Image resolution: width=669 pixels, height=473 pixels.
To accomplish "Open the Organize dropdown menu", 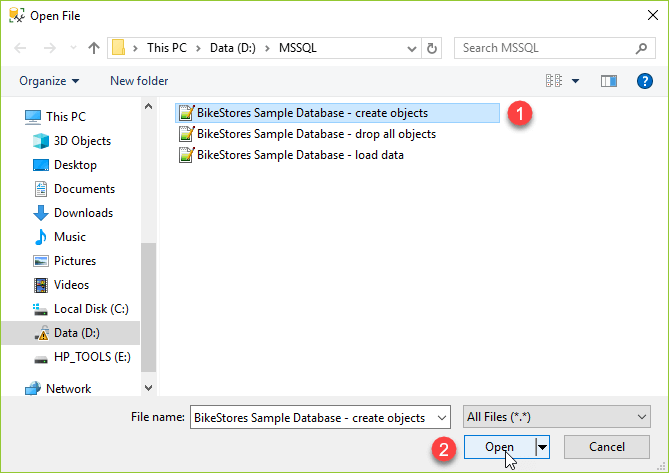I will point(48,81).
